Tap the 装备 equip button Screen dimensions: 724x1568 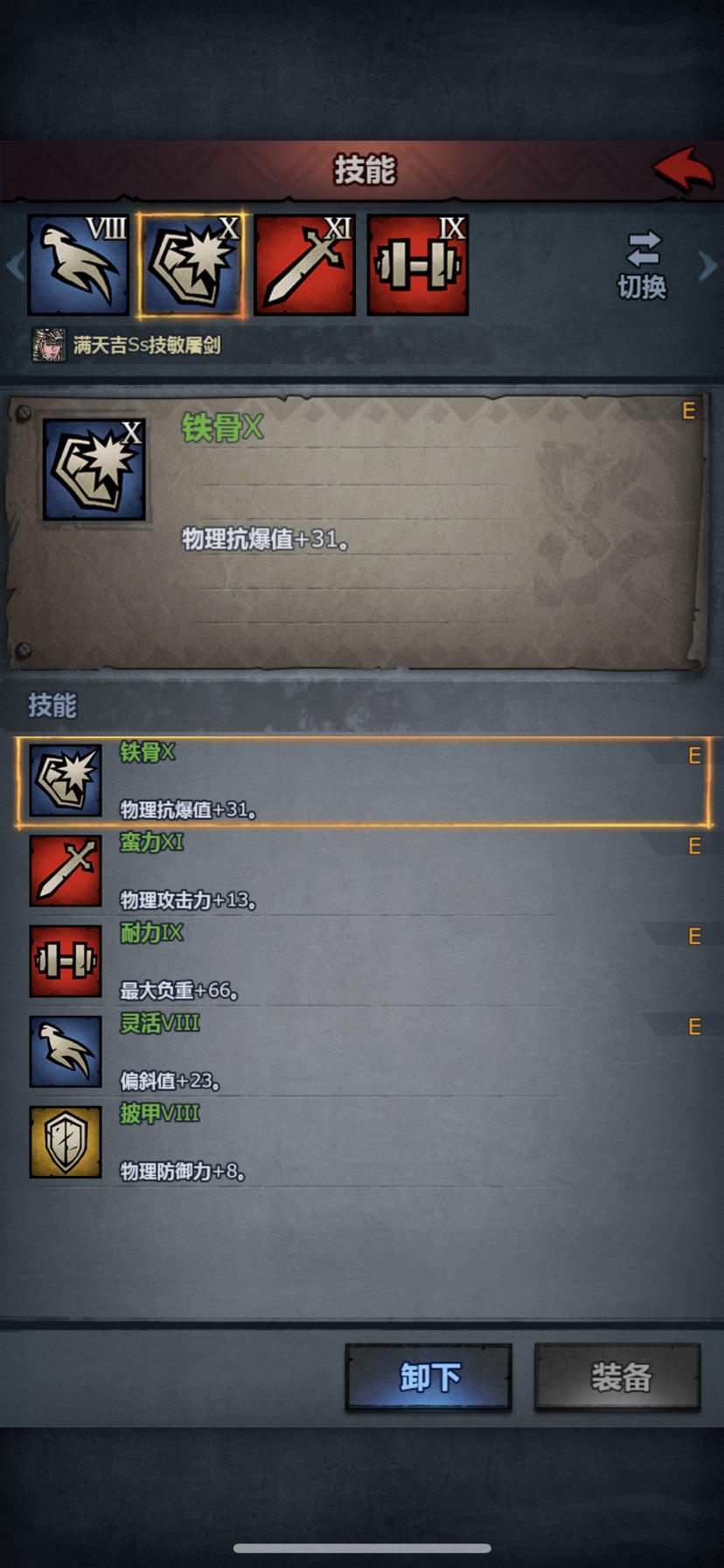[x=618, y=1377]
